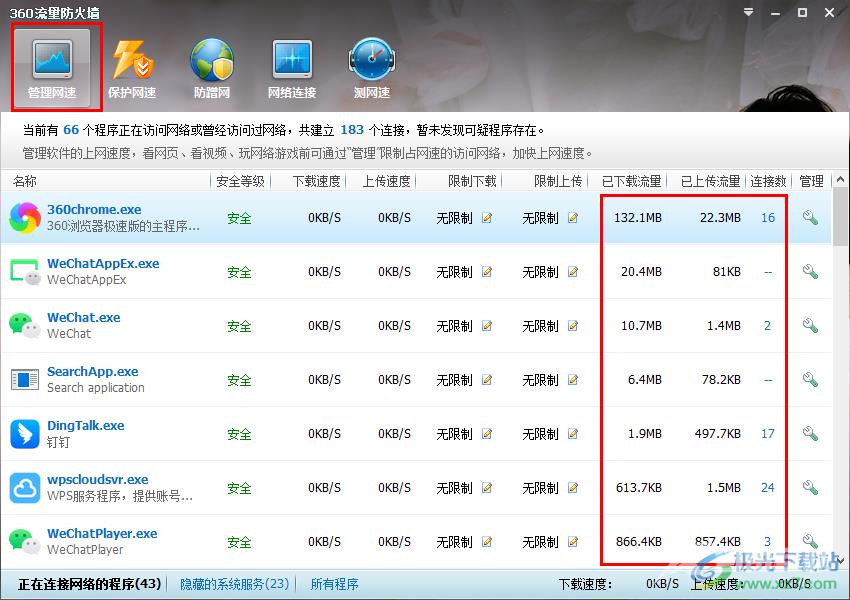
Task: Edit download limit for wpscloudsvr.exe
Action: (487, 488)
